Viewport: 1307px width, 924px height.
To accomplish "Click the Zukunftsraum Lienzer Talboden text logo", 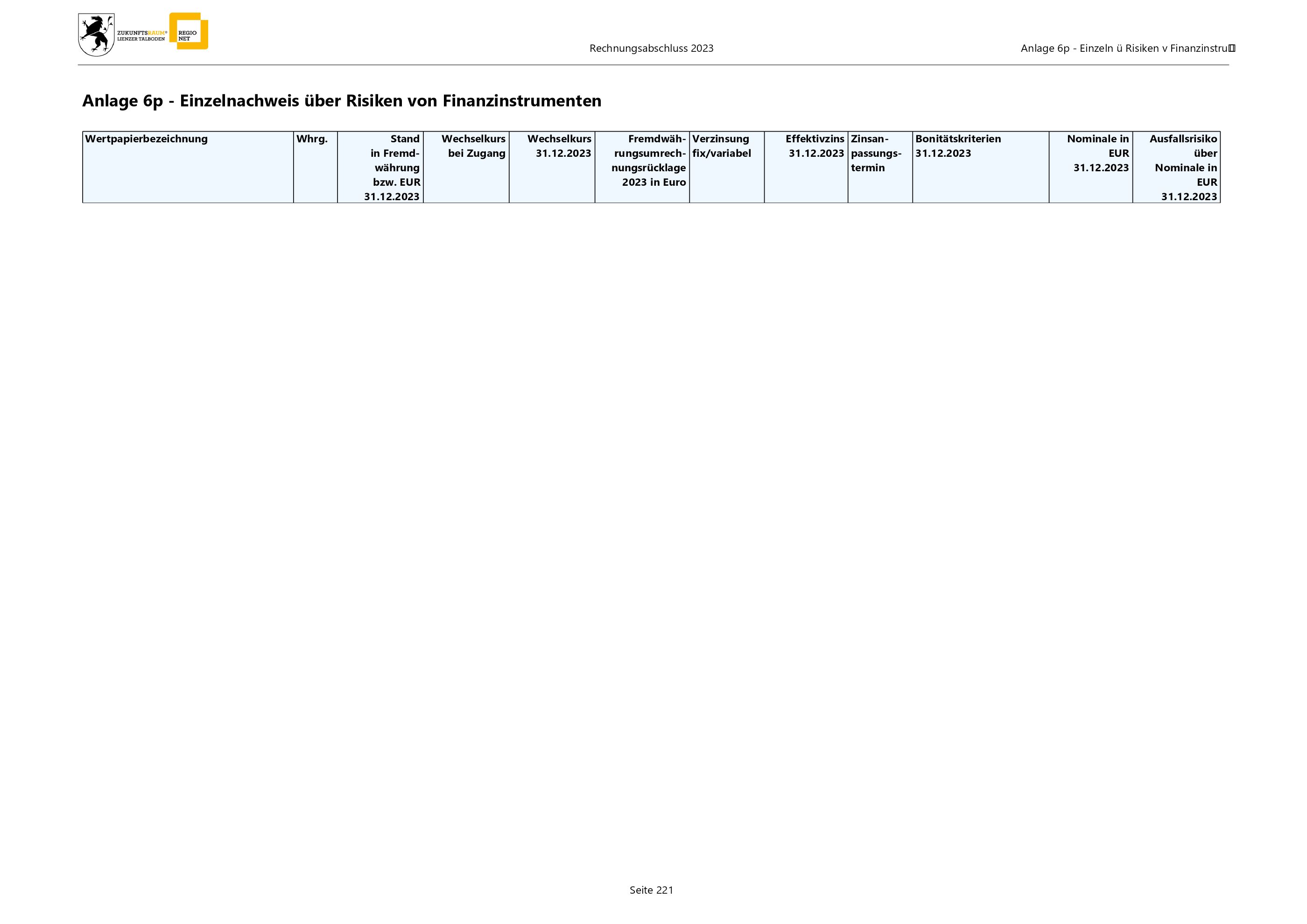I will point(142,36).
